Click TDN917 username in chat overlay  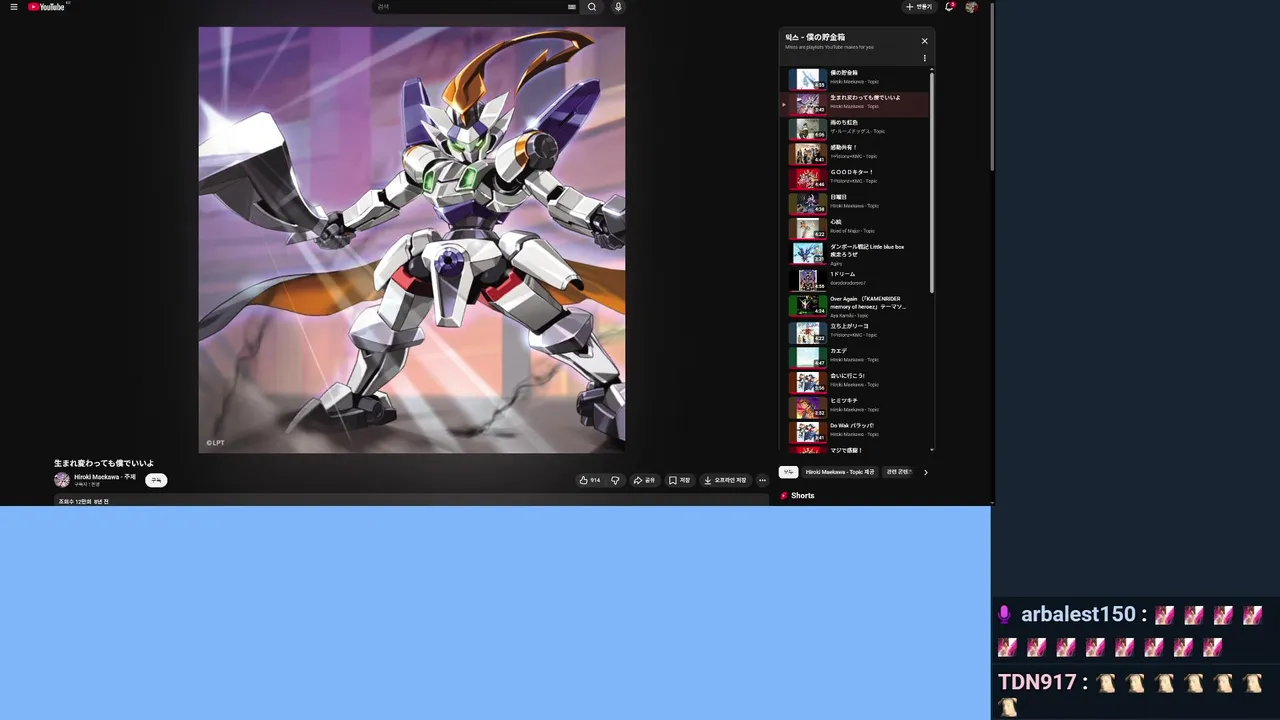pyautogui.click(x=1036, y=682)
